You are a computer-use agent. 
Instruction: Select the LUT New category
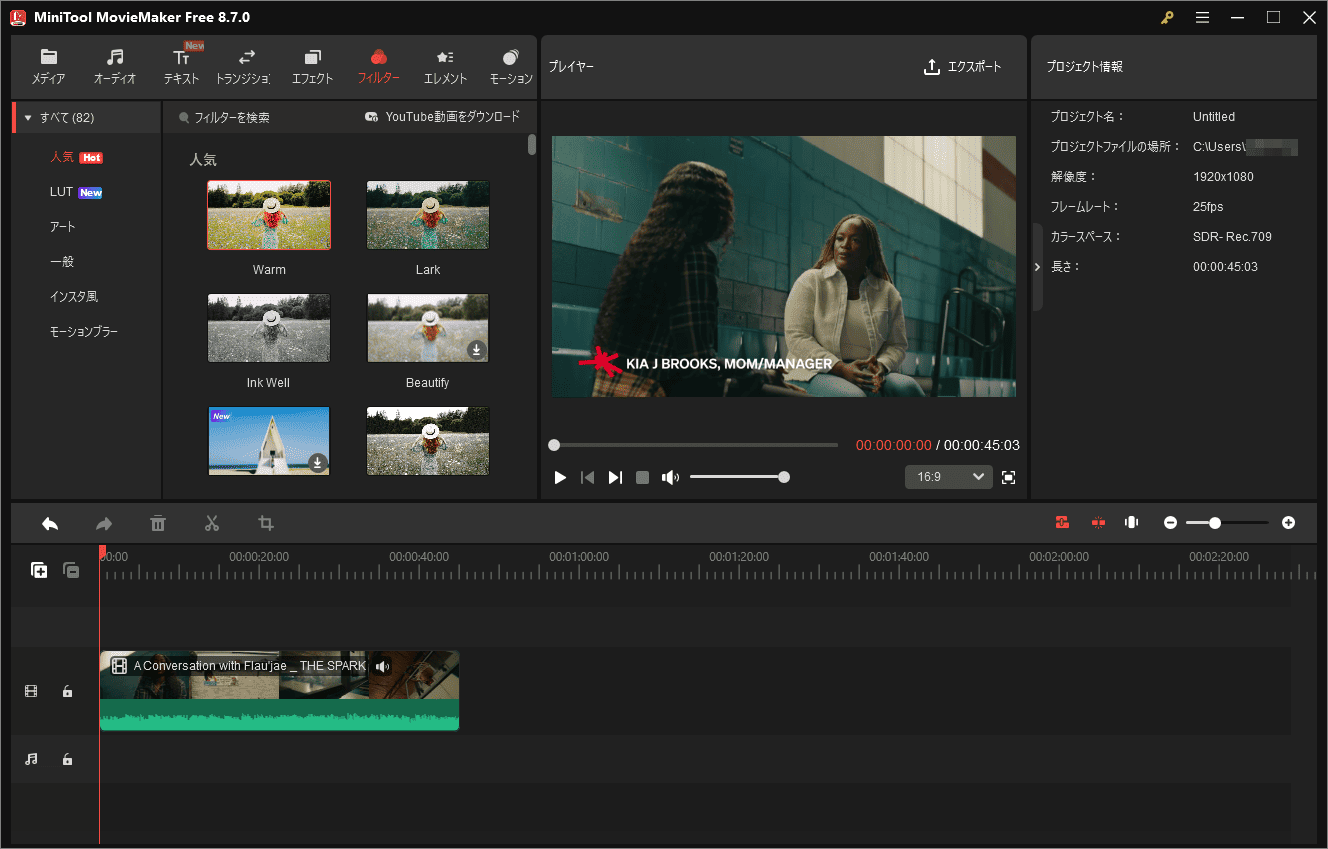(76, 192)
